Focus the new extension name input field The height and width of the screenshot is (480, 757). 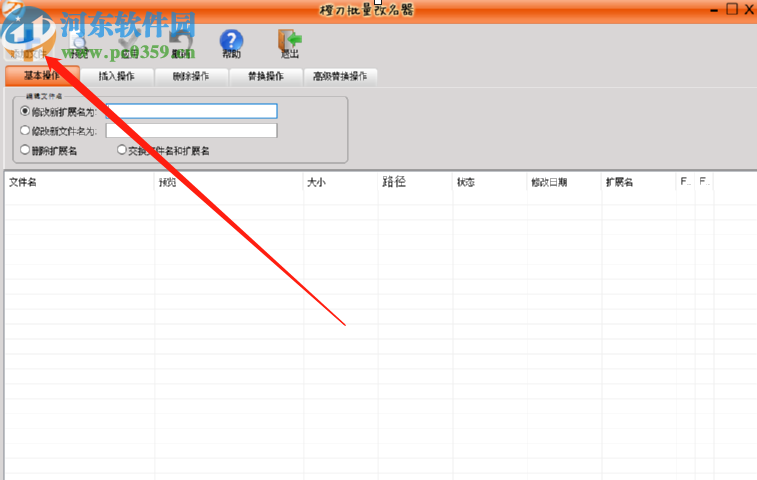pos(192,111)
